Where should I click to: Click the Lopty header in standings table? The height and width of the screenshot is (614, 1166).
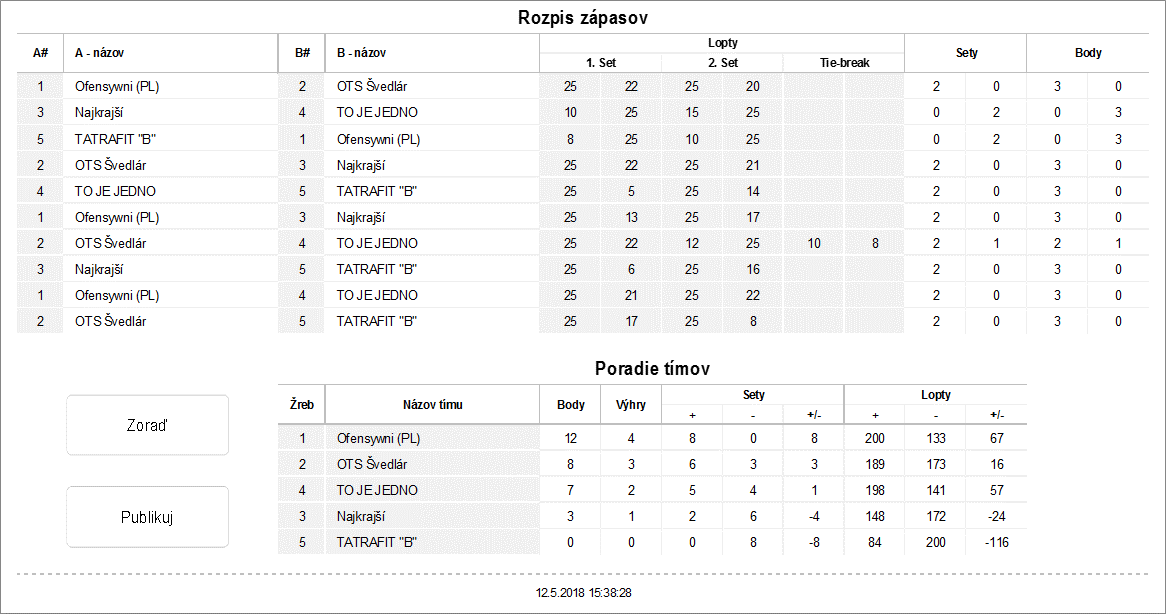tap(935, 395)
